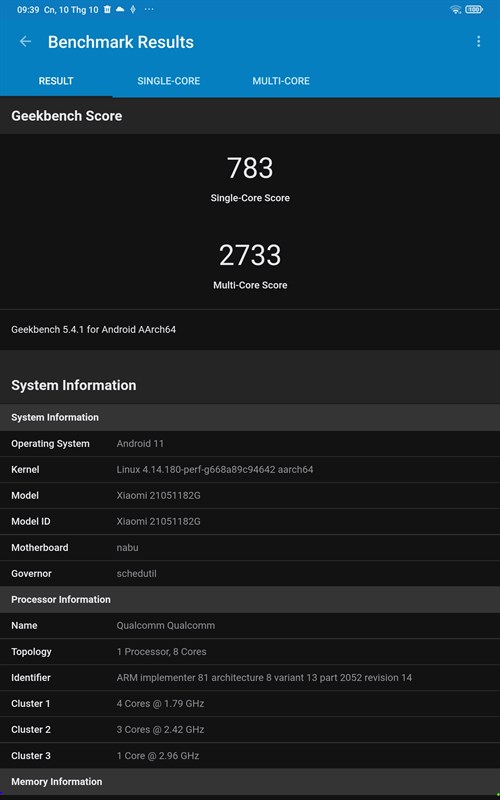The width and height of the screenshot is (500, 800).
Task: Tap the Wi-Fi status icon
Action: pos(455,9)
